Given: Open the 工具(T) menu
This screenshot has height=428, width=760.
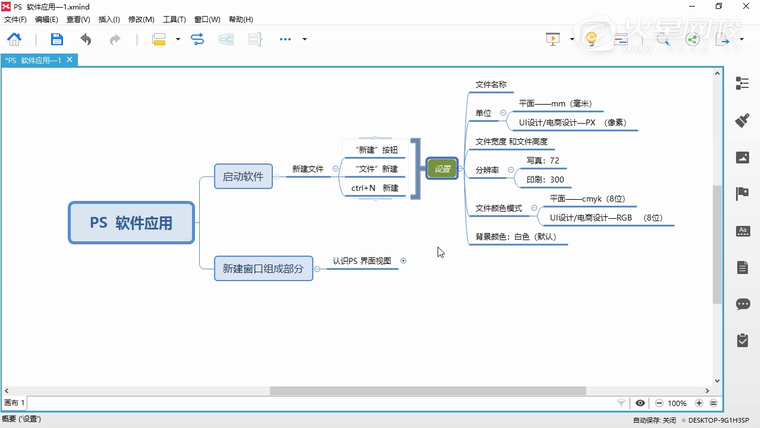Looking at the screenshot, I should (x=174, y=19).
